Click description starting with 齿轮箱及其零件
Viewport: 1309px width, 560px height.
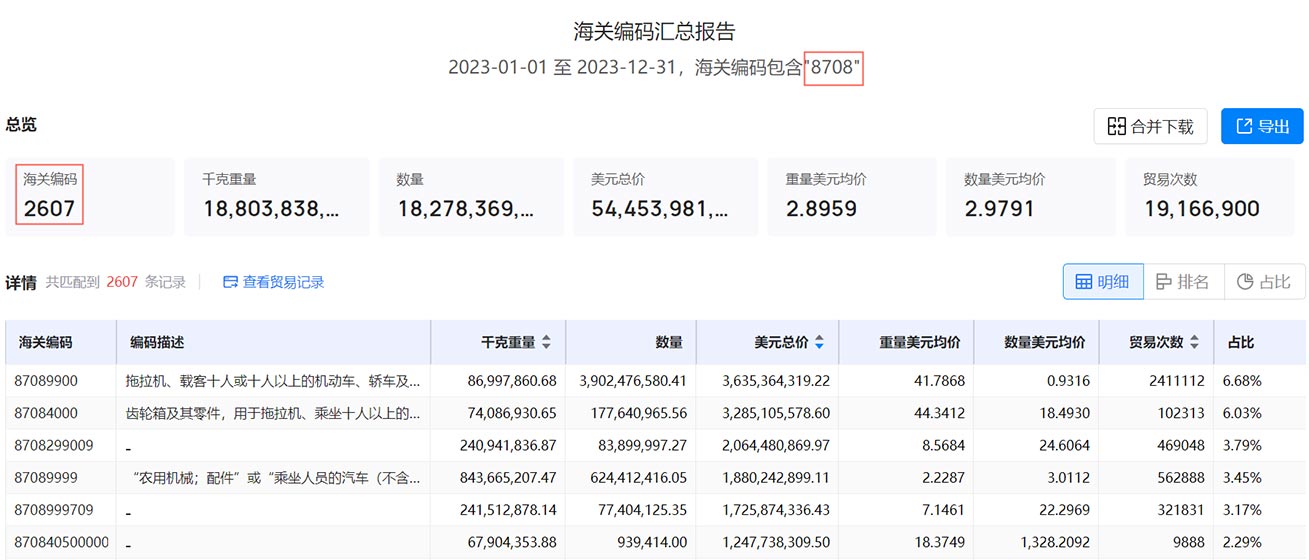(273, 413)
